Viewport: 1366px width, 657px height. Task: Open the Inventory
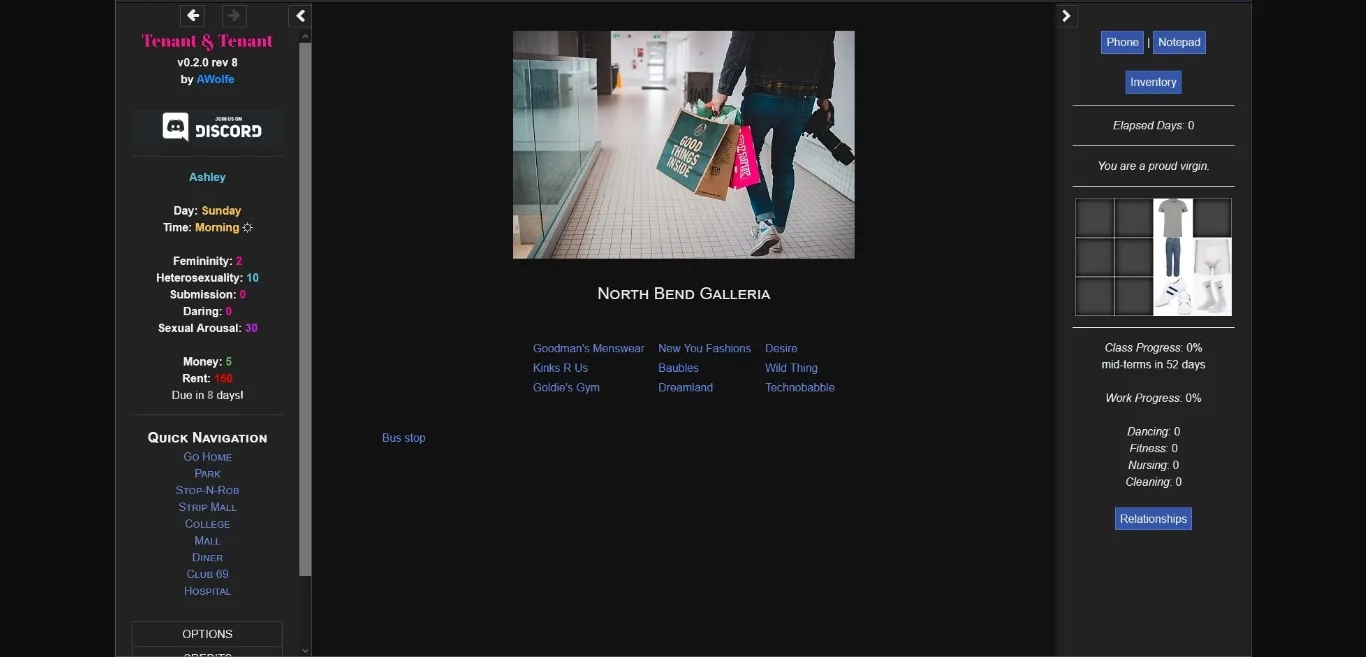[x=1153, y=82]
